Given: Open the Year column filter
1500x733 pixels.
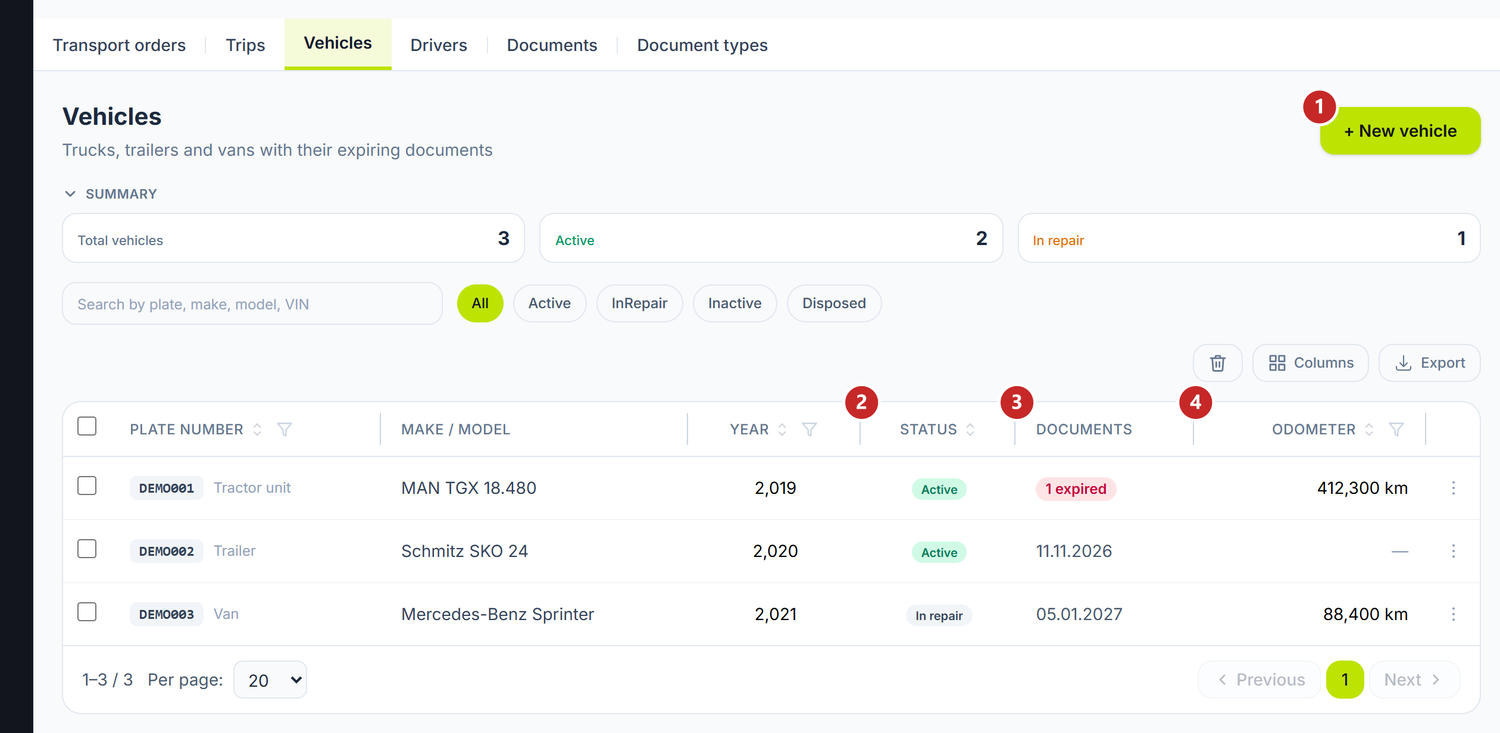Looking at the screenshot, I should [x=810, y=429].
